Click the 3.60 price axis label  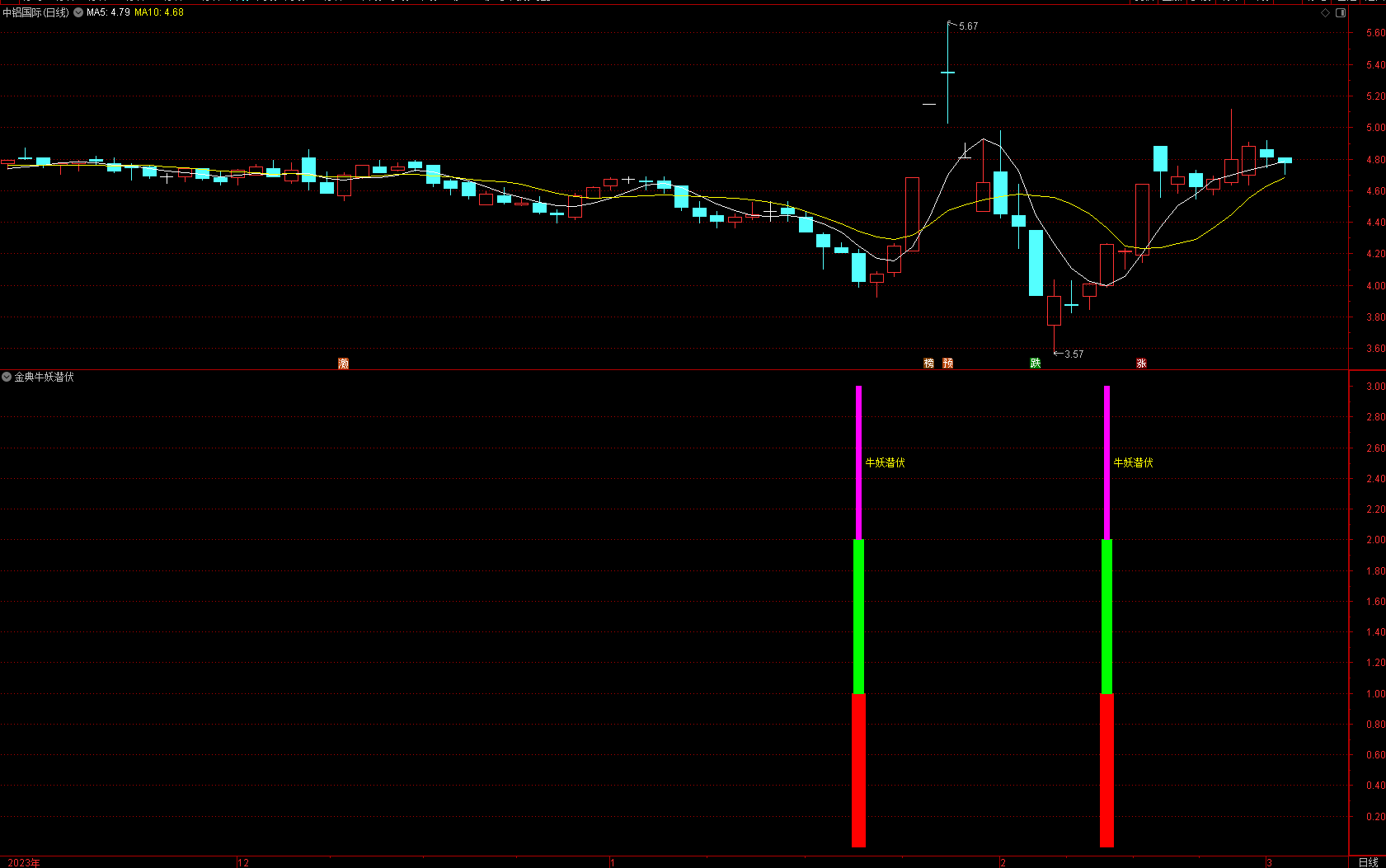(1375, 349)
